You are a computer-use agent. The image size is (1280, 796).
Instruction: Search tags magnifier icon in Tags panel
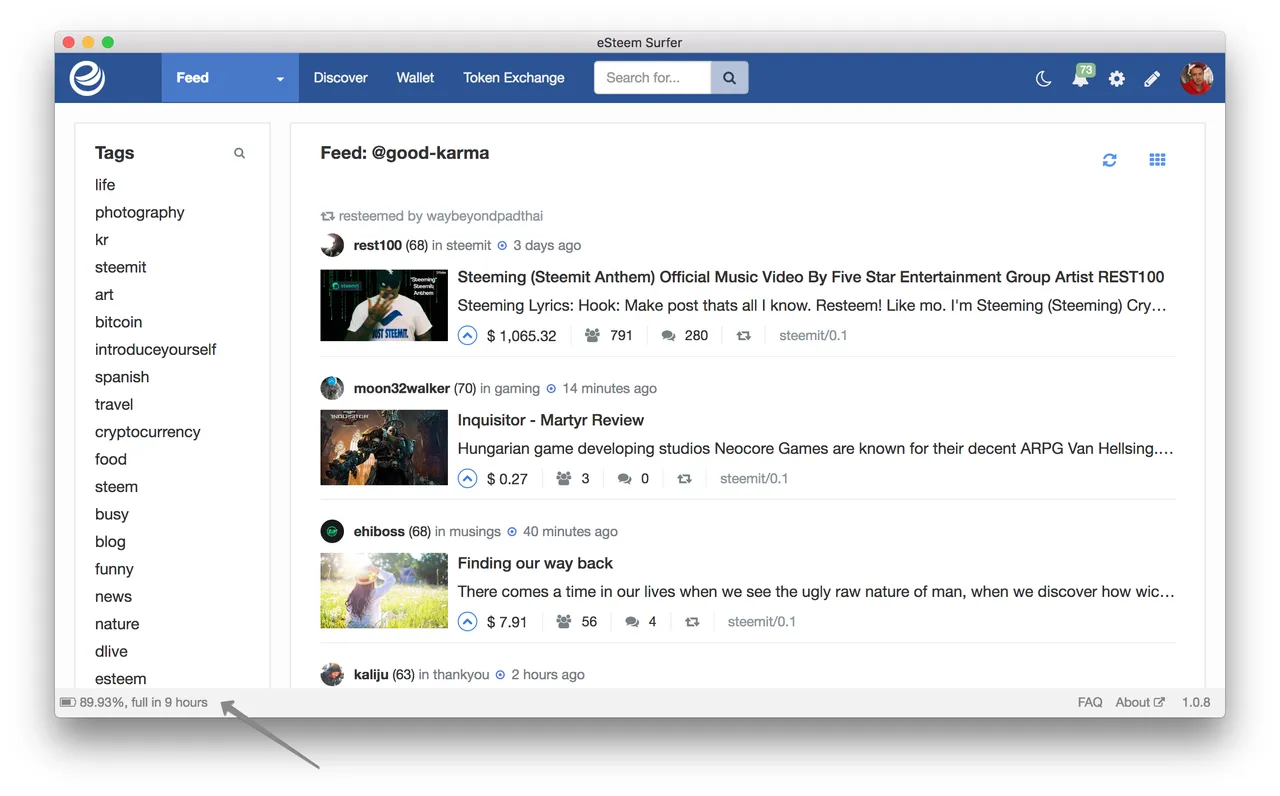pyautogui.click(x=239, y=153)
